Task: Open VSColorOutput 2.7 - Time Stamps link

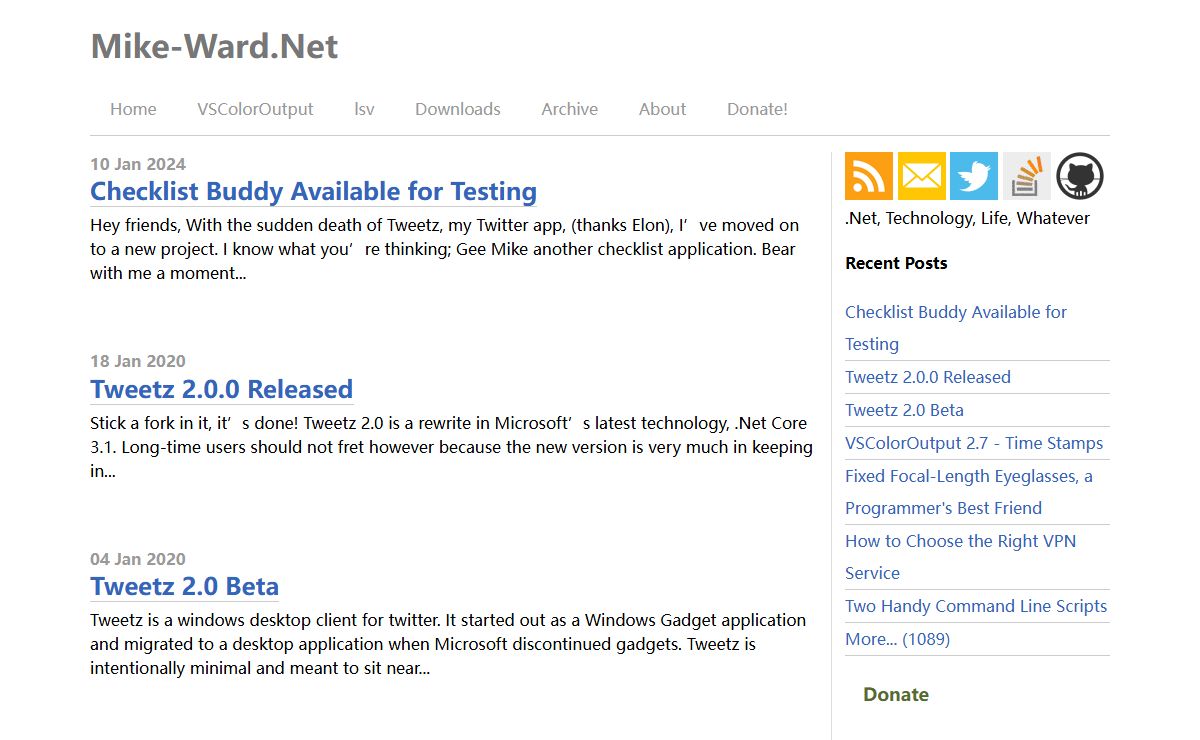Action: tap(974, 443)
